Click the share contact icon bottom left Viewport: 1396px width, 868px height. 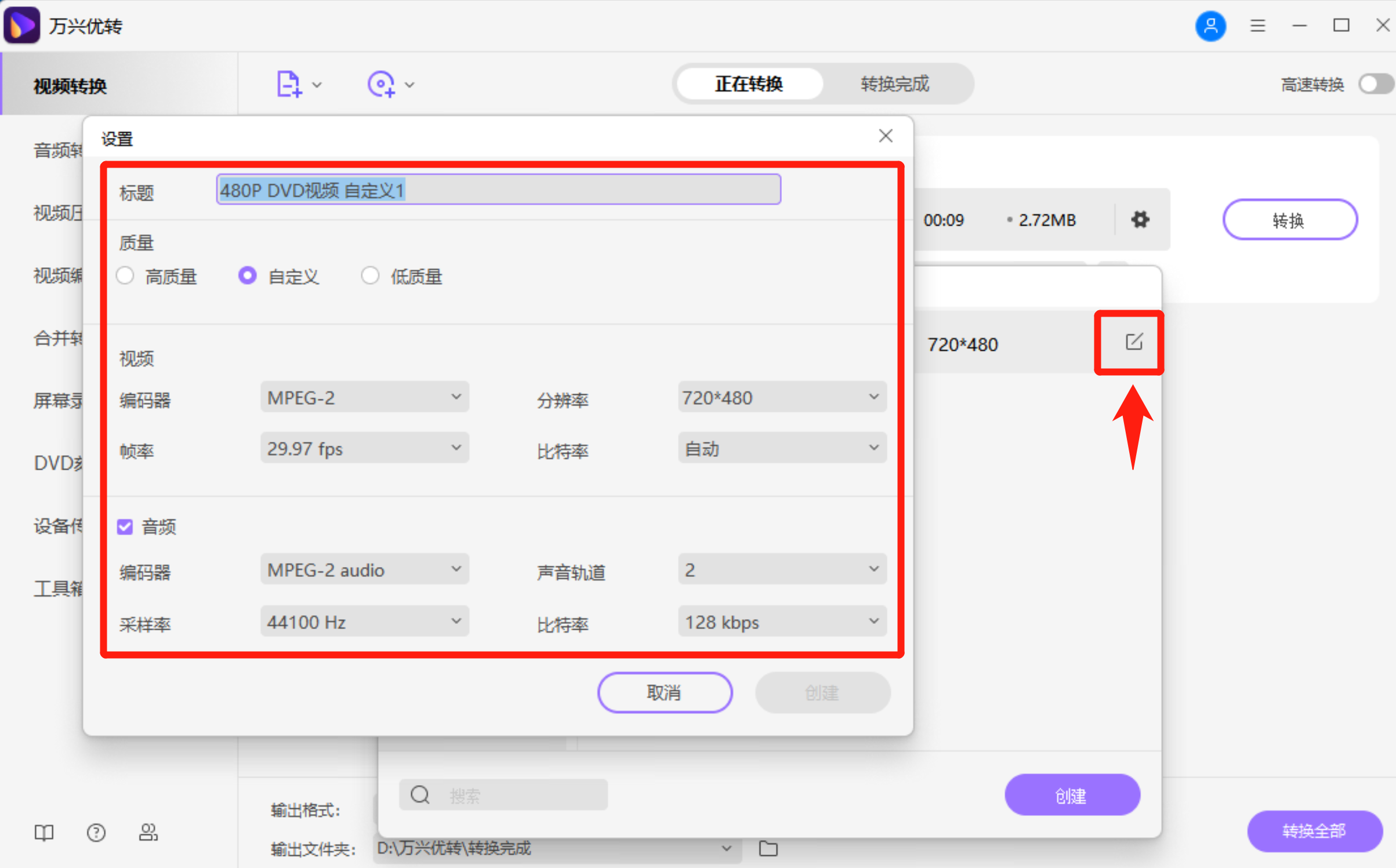tap(148, 833)
